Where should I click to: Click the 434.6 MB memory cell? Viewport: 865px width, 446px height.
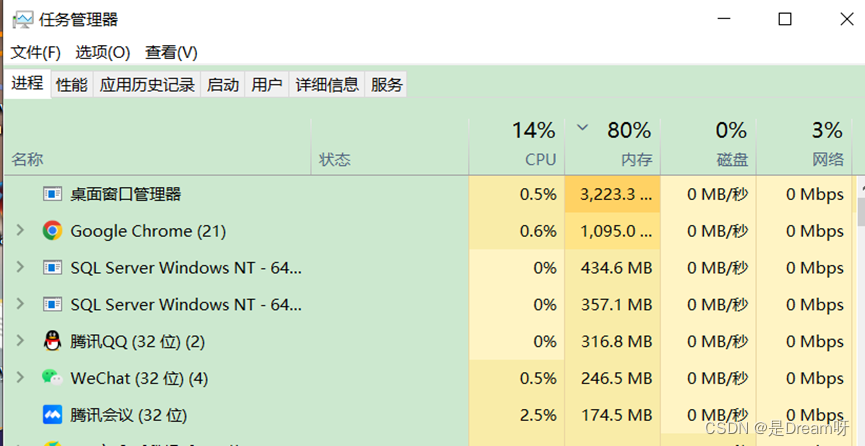(x=612, y=268)
